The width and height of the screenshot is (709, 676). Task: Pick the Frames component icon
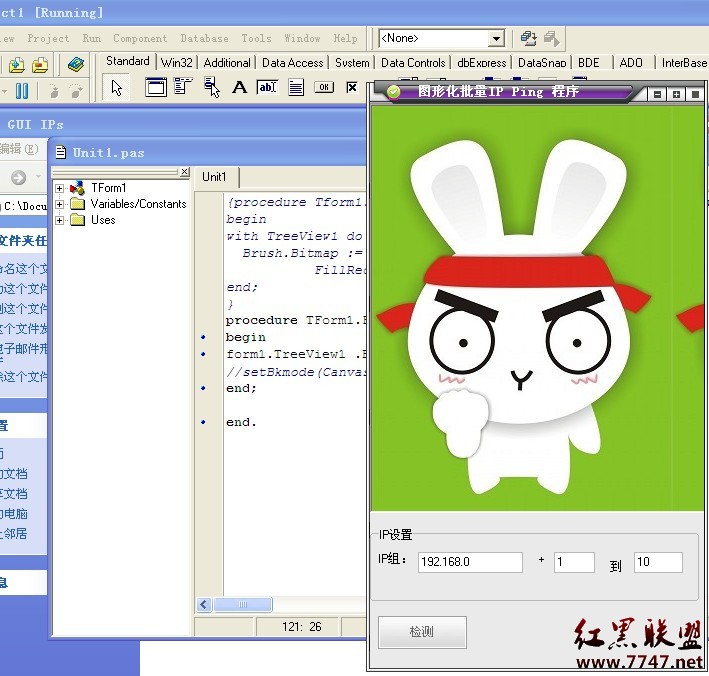pos(156,87)
